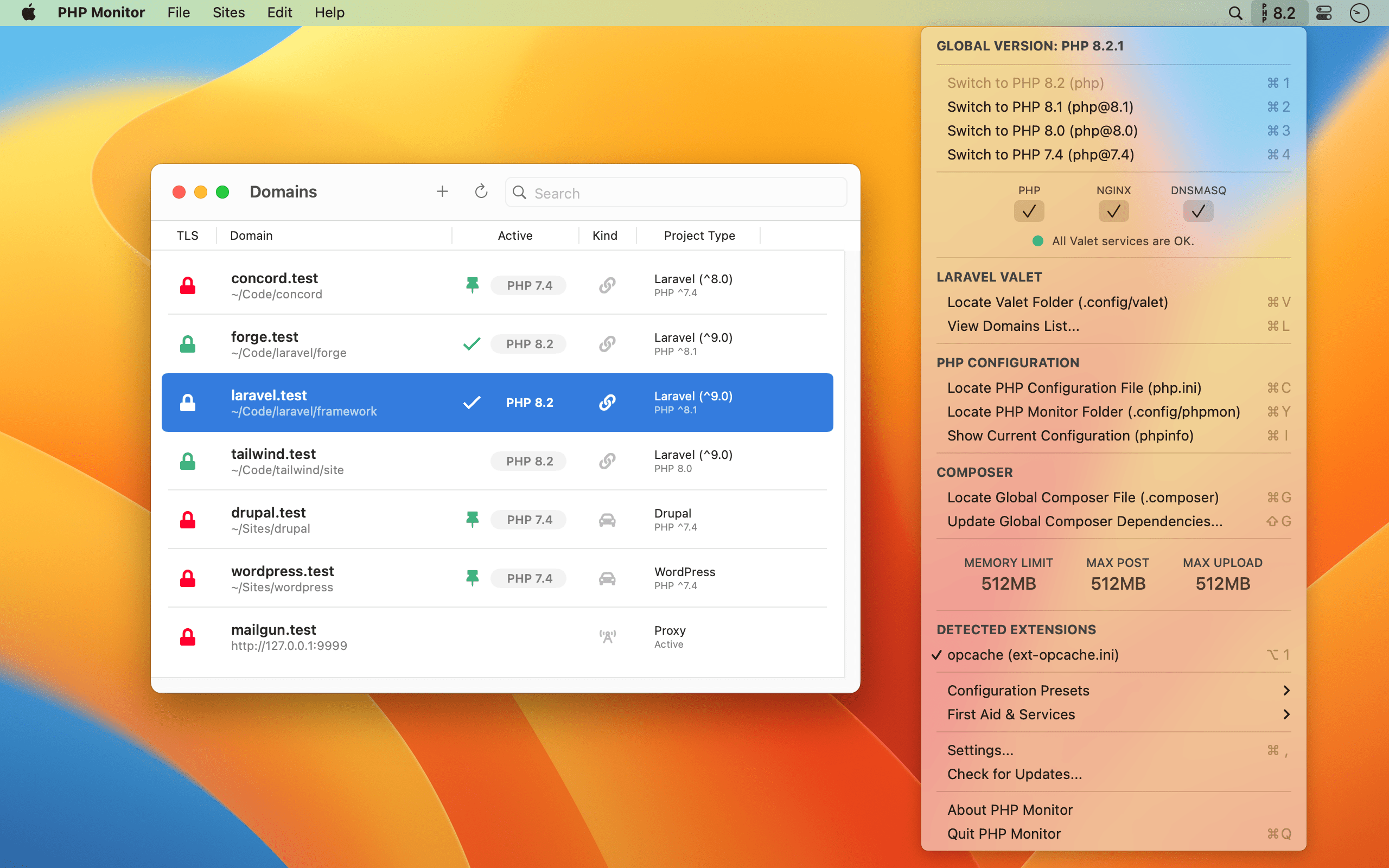Click the link icon in concord.test row
The image size is (1389, 868).
pos(607,285)
